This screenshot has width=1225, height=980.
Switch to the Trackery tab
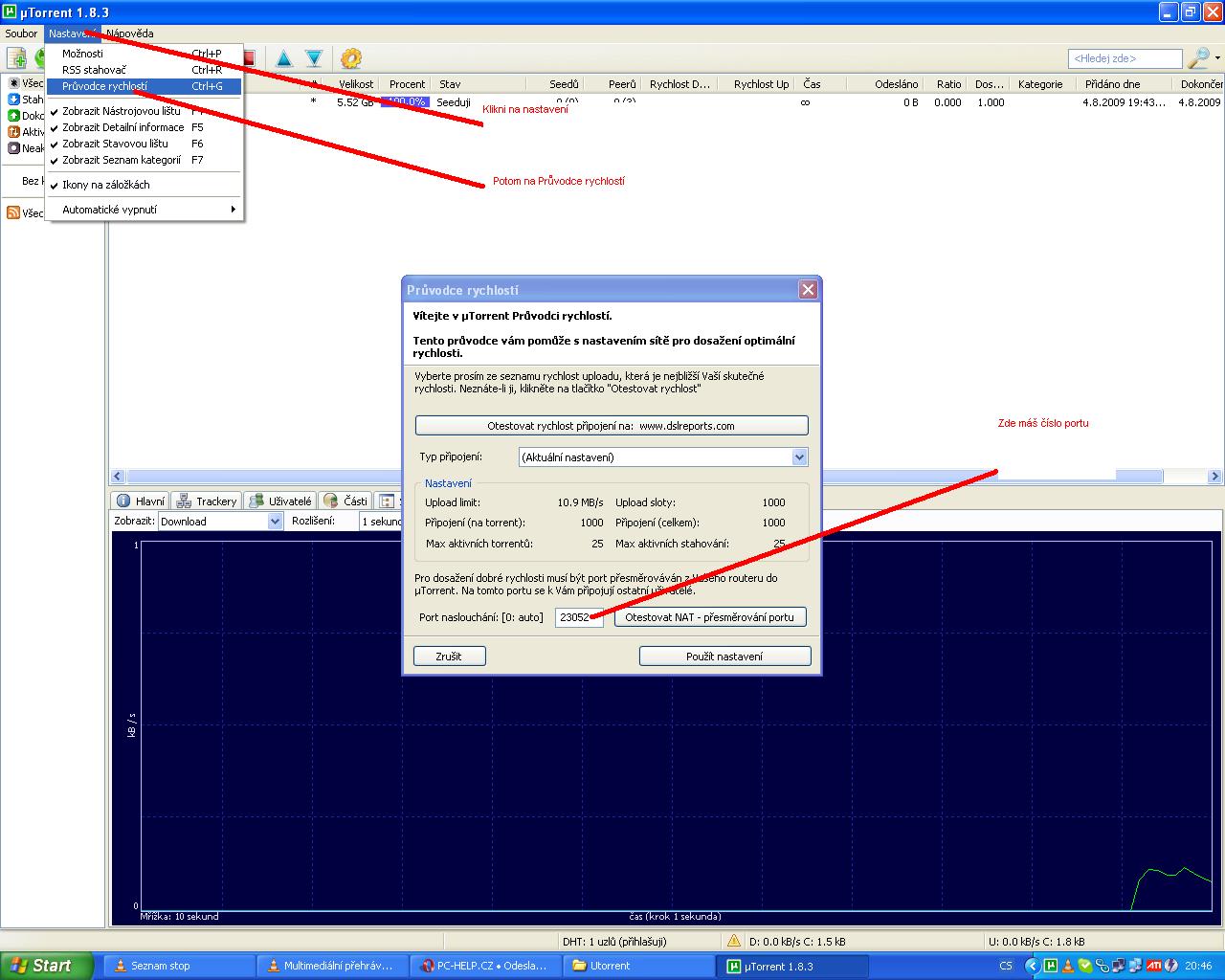207,501
